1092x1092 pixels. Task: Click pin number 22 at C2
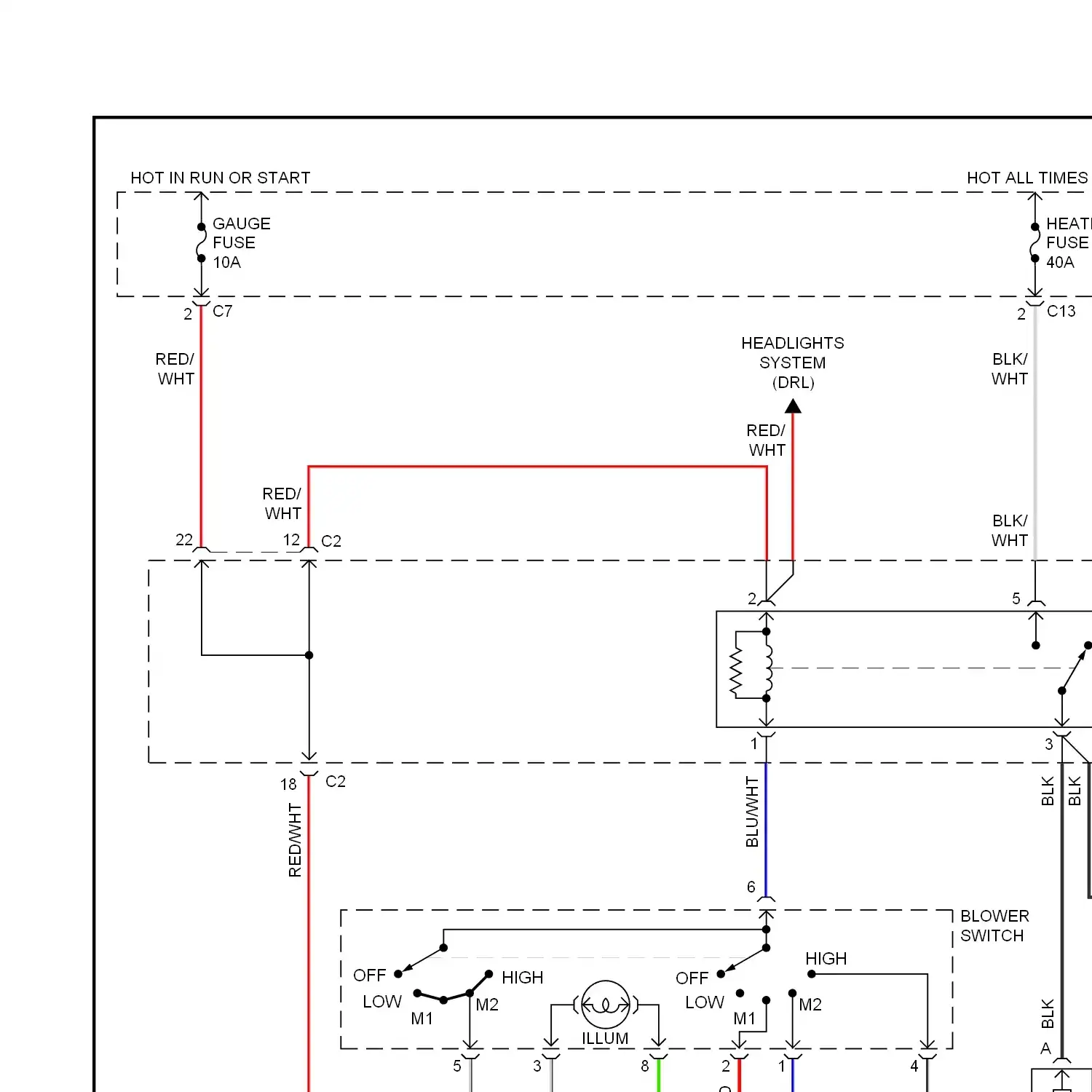tap(184, 539)
